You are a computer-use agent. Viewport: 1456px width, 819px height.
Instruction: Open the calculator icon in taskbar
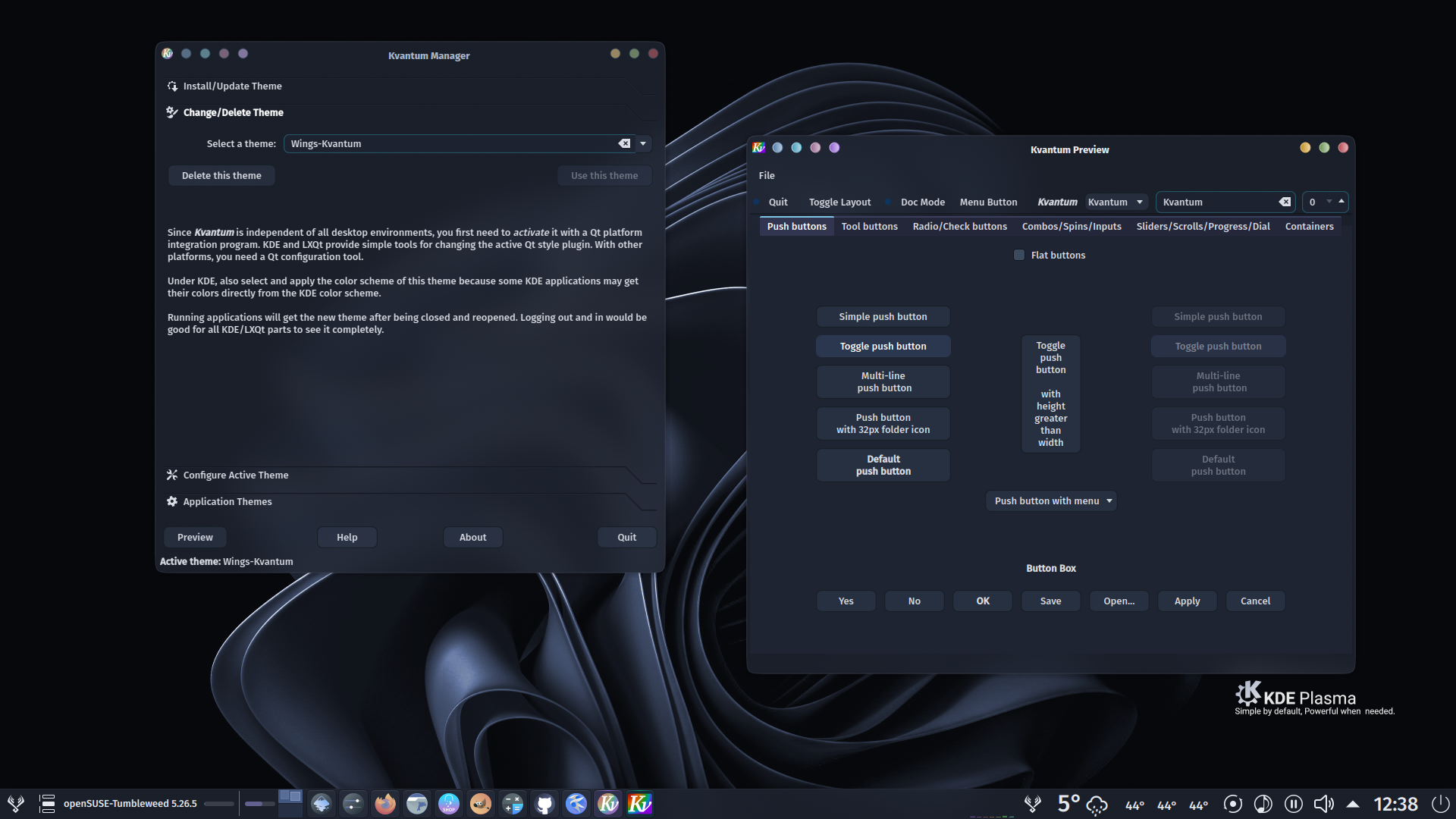pyautogui.click(x=513, y=803)
